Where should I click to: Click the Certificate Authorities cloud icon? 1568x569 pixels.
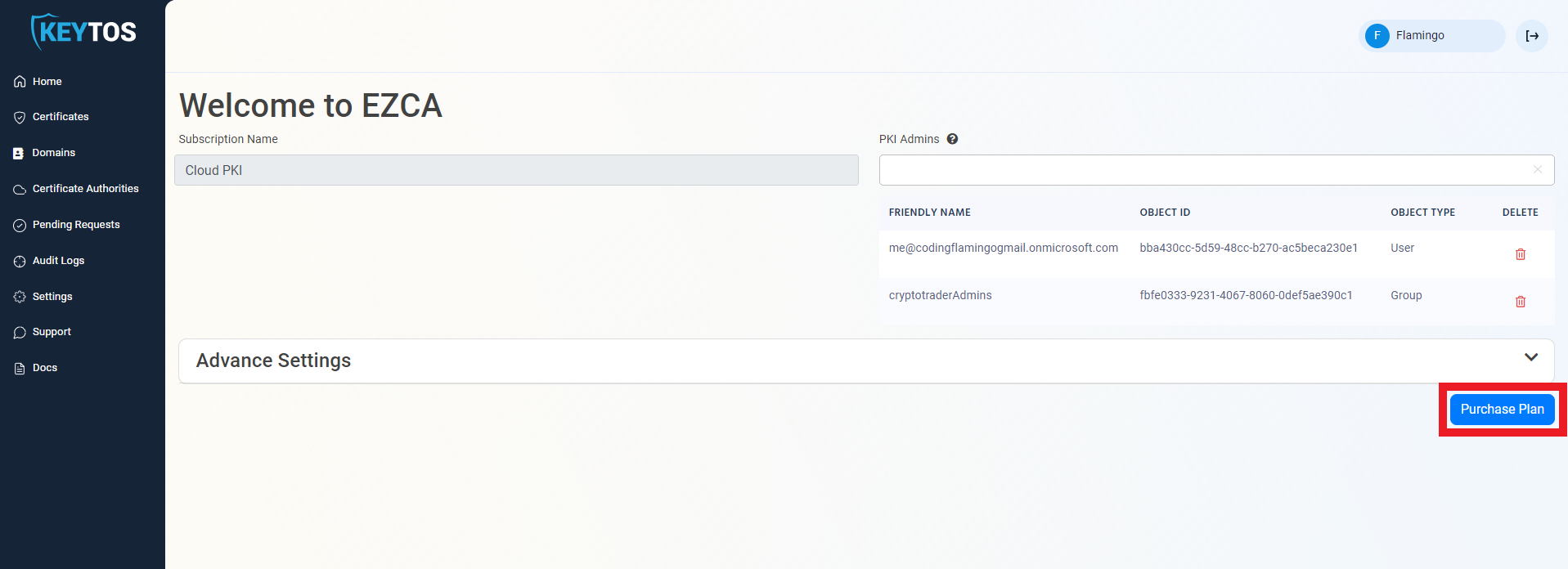(20, 189)
